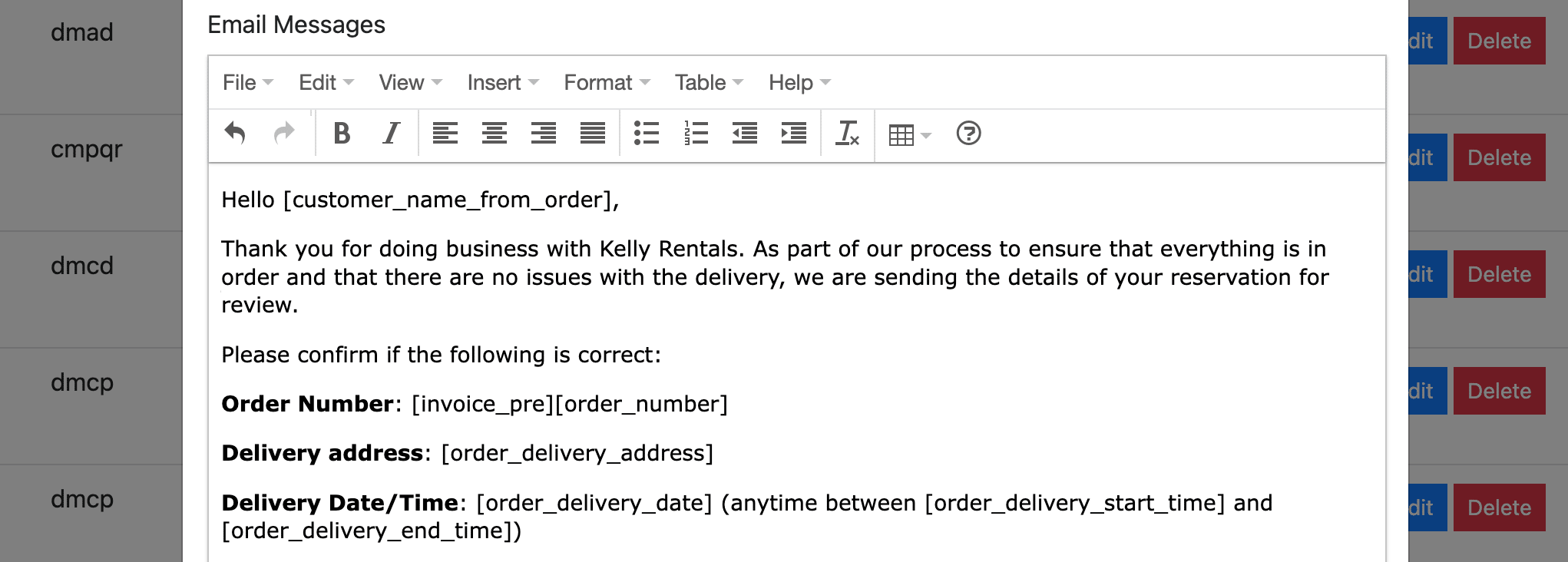Screen dimensions: 1568x562
Task: Open the Insert menu
Action: (x=503, y=83)
